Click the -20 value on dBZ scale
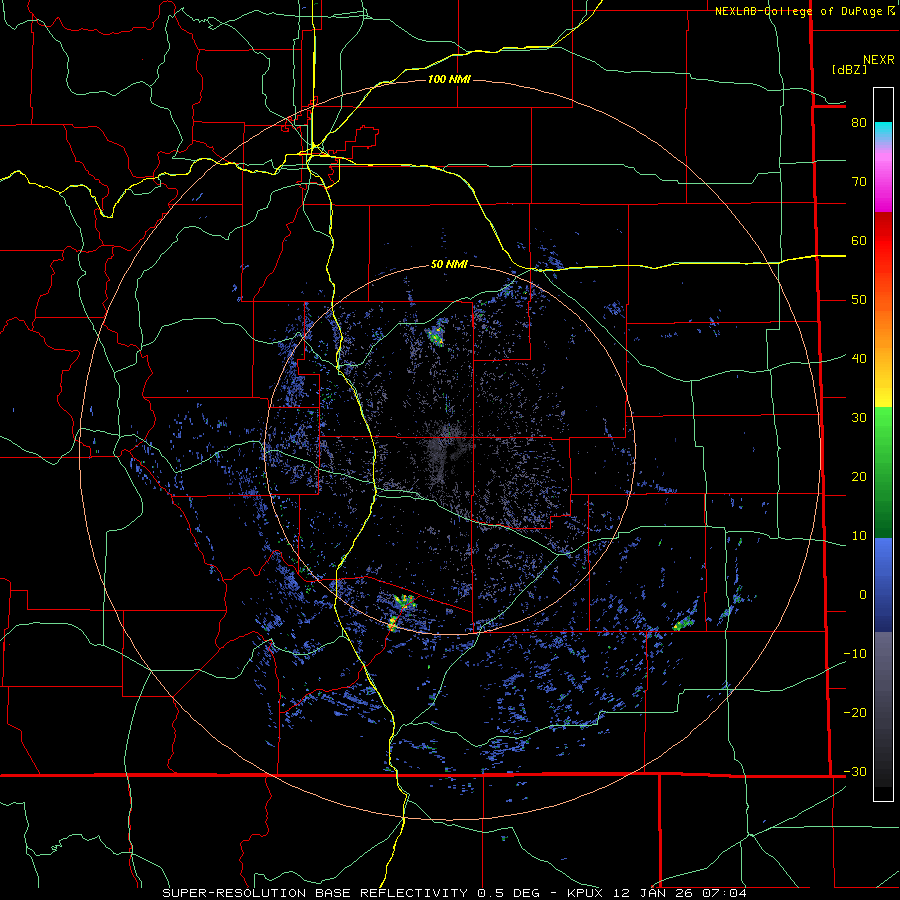This screenshot has height=900, width=900. [855, 712]
